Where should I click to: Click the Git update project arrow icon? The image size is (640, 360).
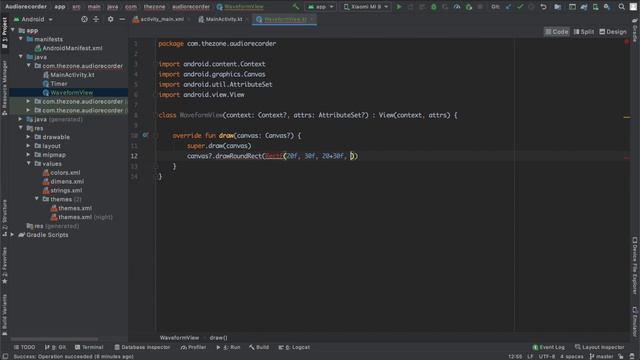(508, 7)
